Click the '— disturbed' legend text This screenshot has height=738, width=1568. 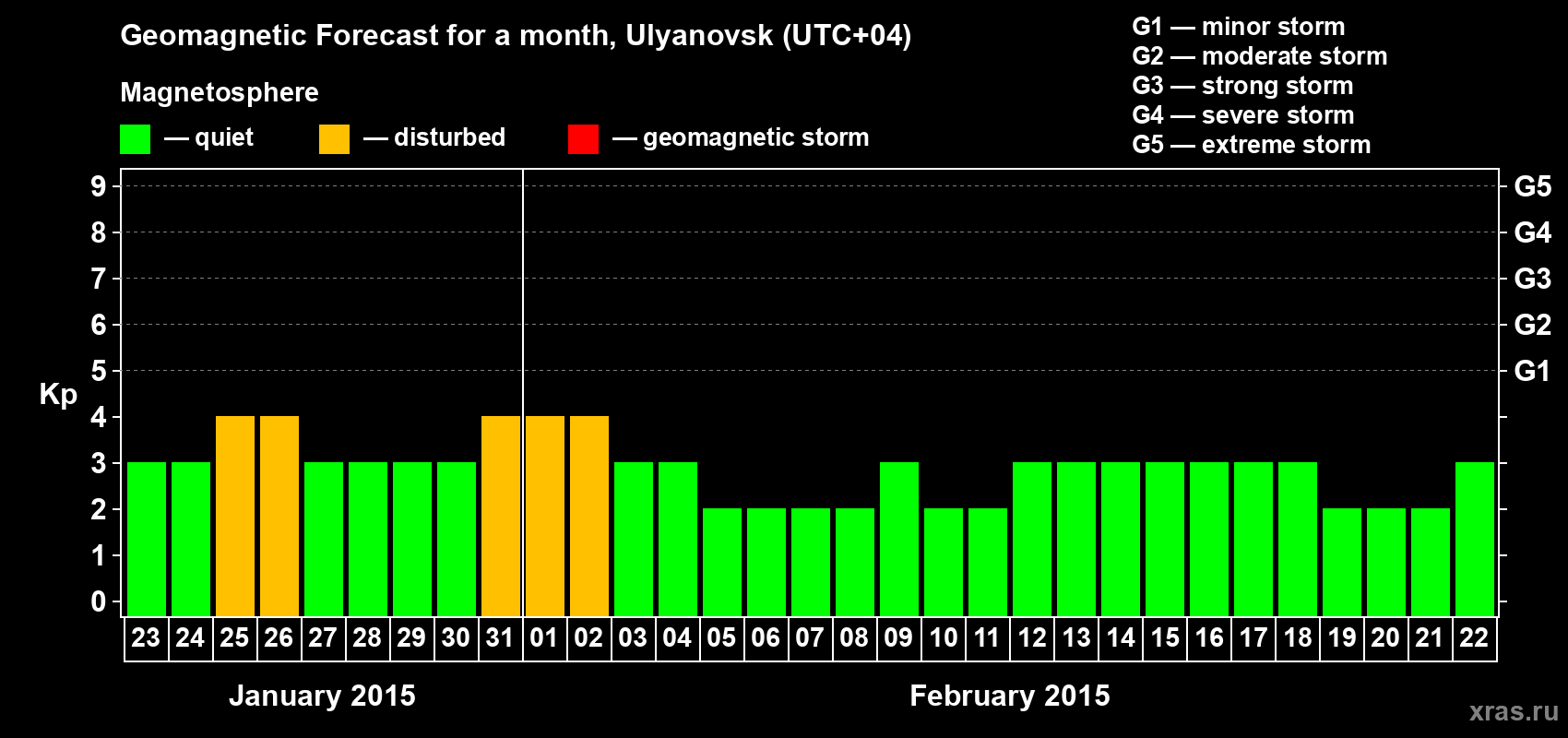click(434, 137)
